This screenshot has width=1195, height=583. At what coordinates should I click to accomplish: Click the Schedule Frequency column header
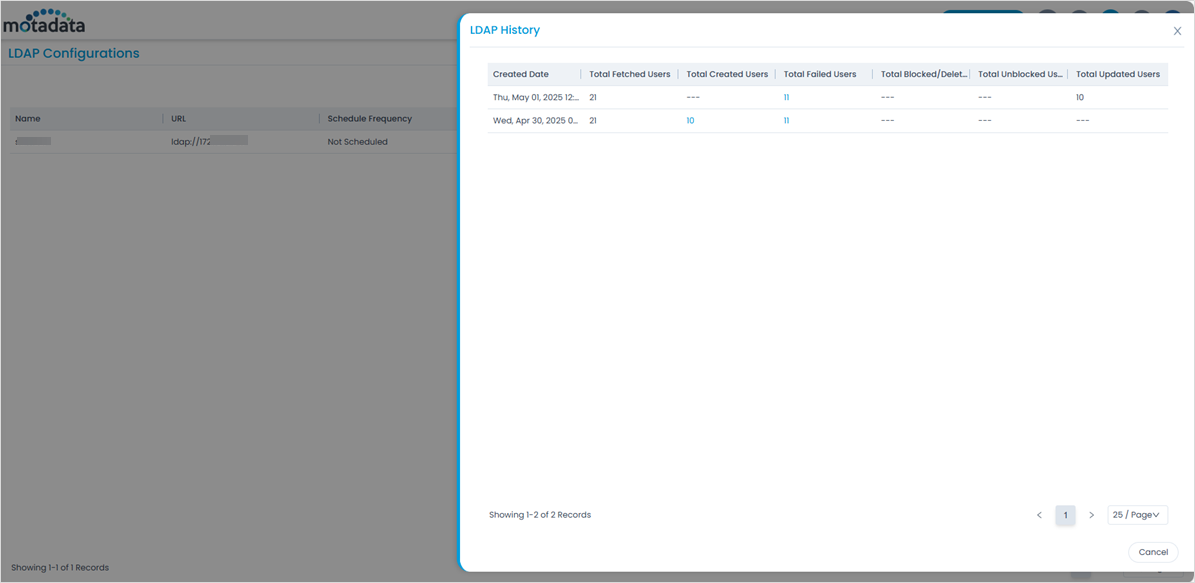pos(370,119)
